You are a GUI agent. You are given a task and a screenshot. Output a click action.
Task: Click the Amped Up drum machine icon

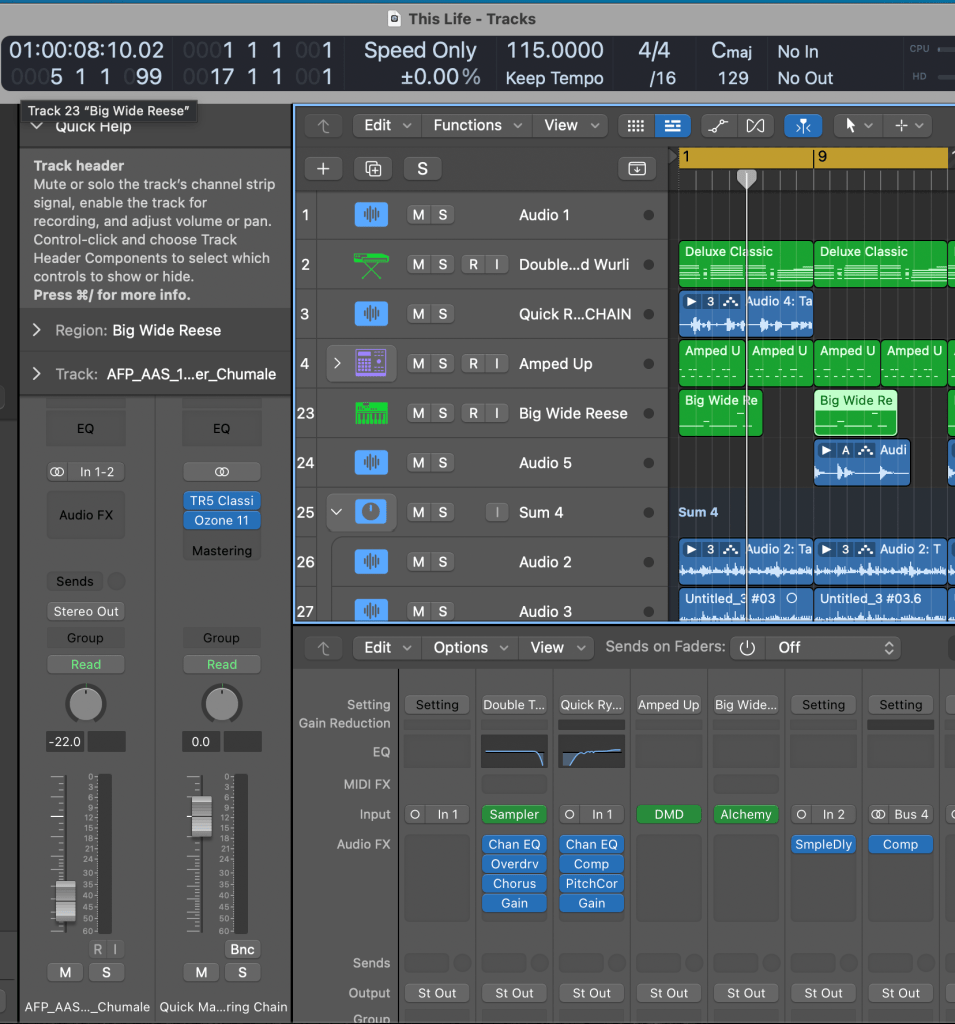coord(371,363)
